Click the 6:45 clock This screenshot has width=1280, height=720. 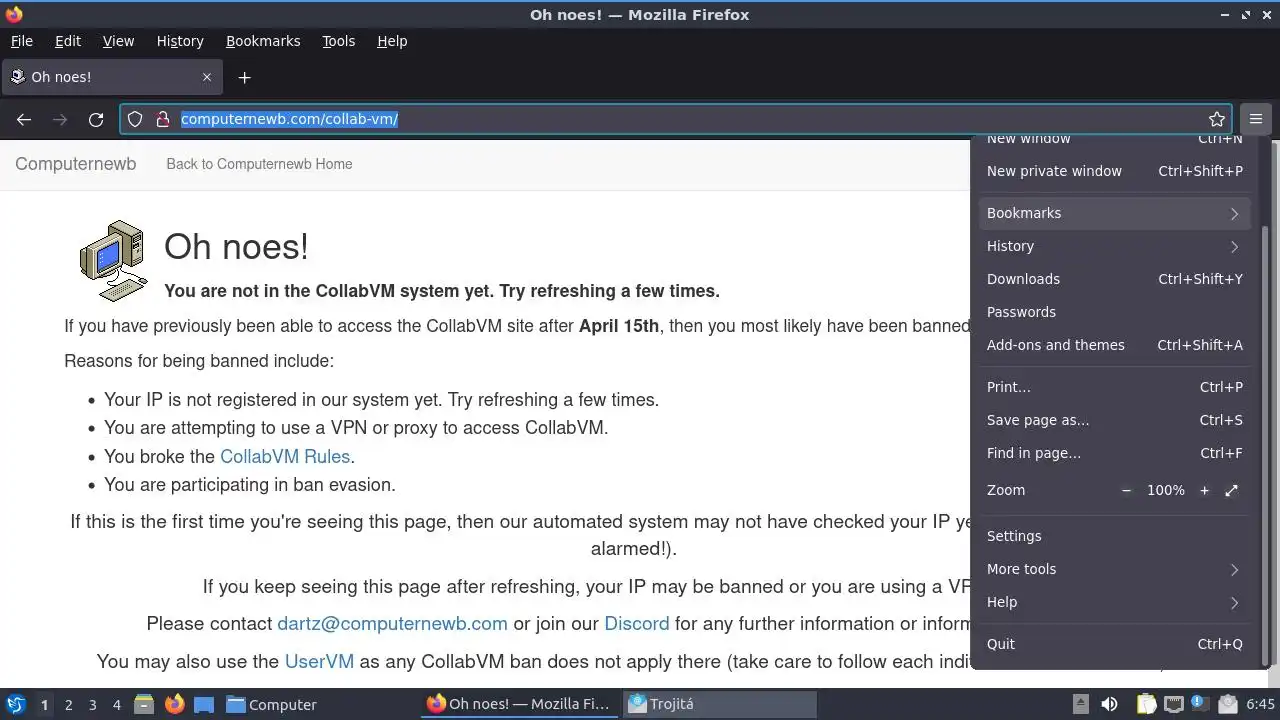tap(1260, 704)
